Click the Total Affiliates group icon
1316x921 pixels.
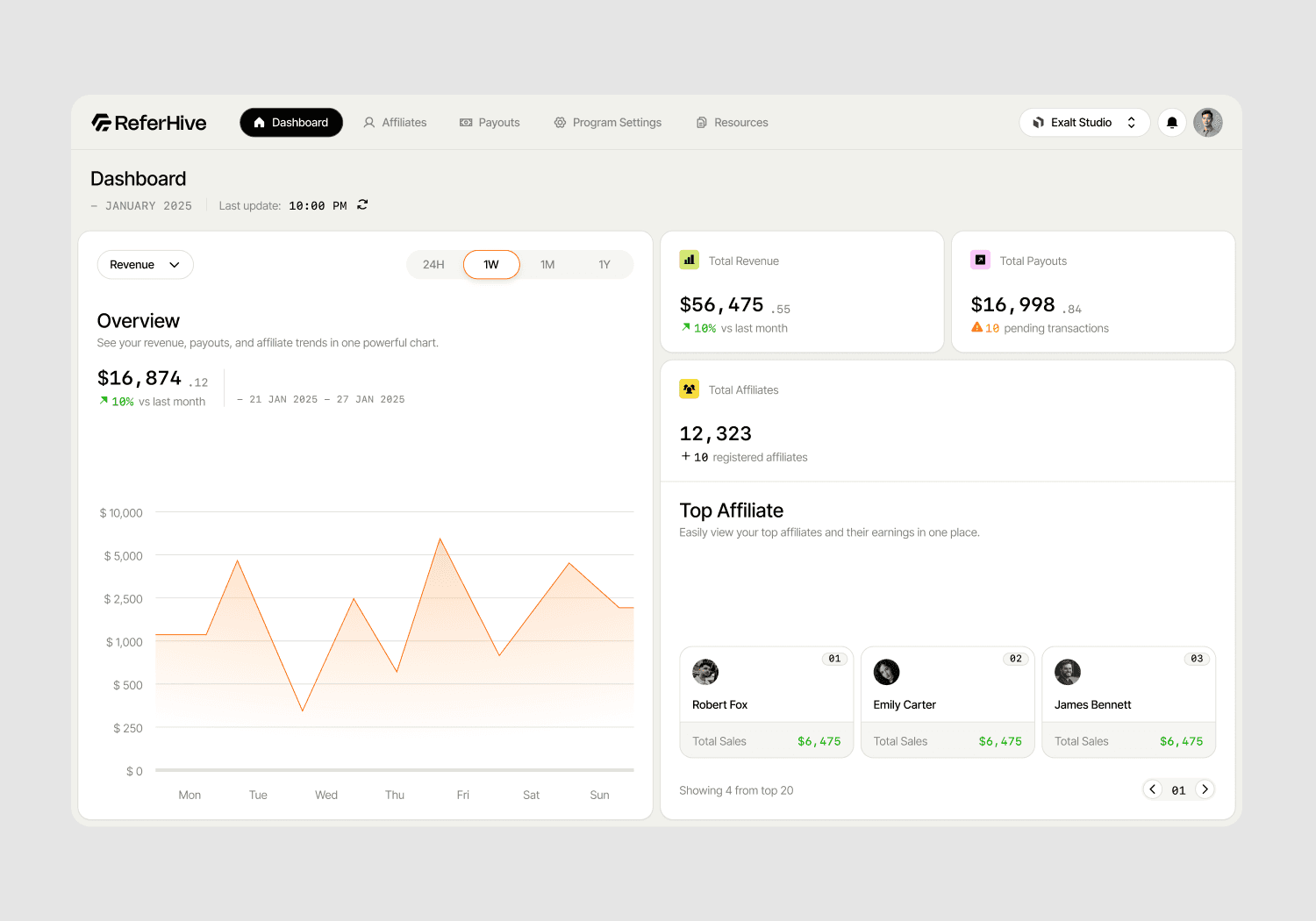tap(689, 389)
